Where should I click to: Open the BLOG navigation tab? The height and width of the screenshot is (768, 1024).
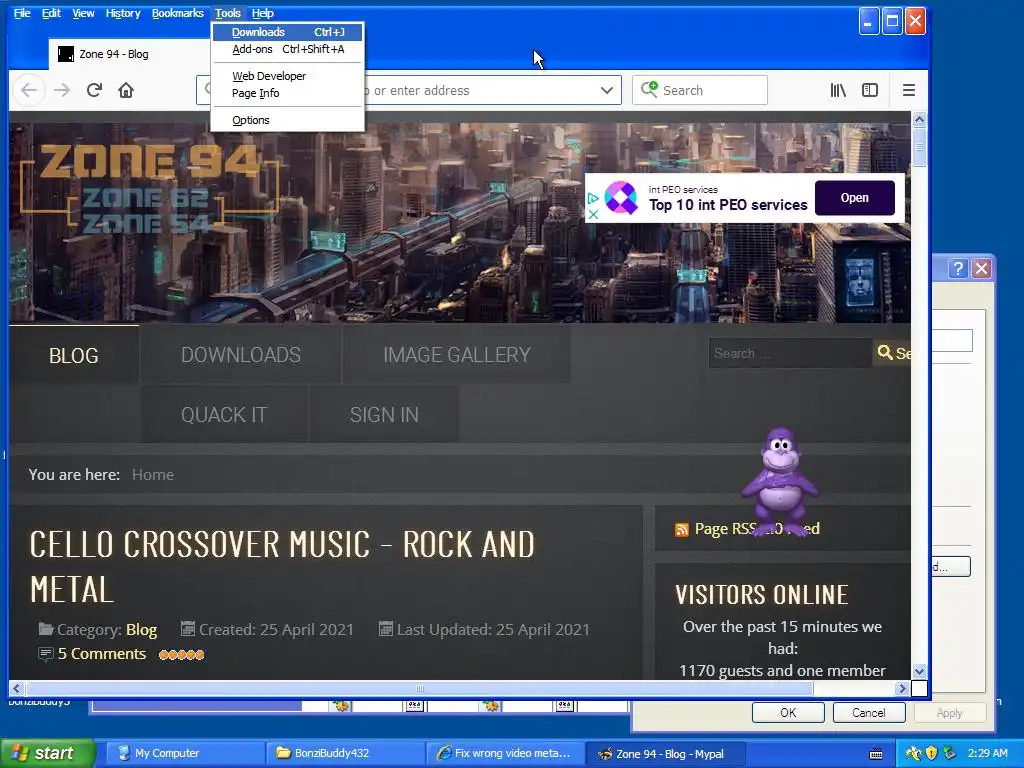point(74,355)
